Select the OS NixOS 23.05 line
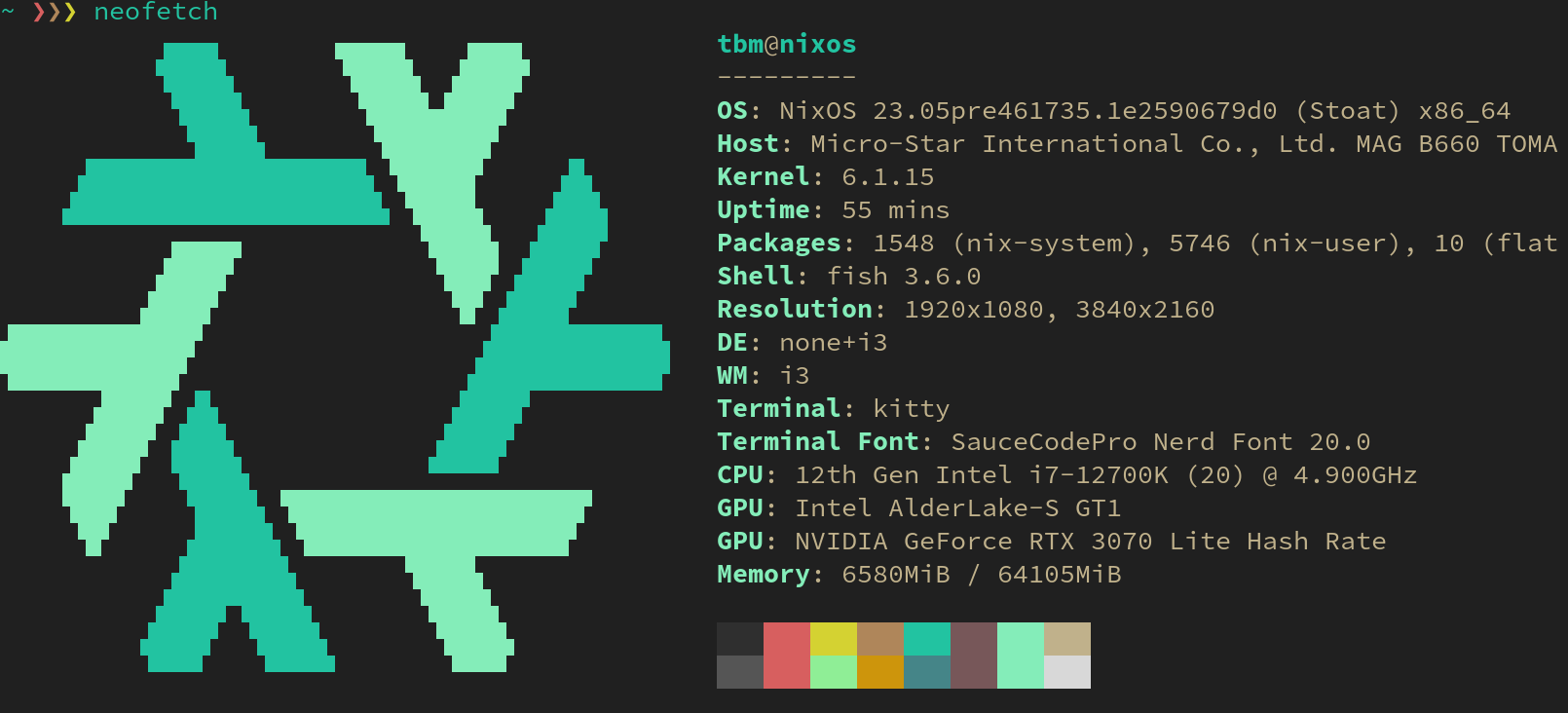1568x713 pixels. click(1114, 111)
